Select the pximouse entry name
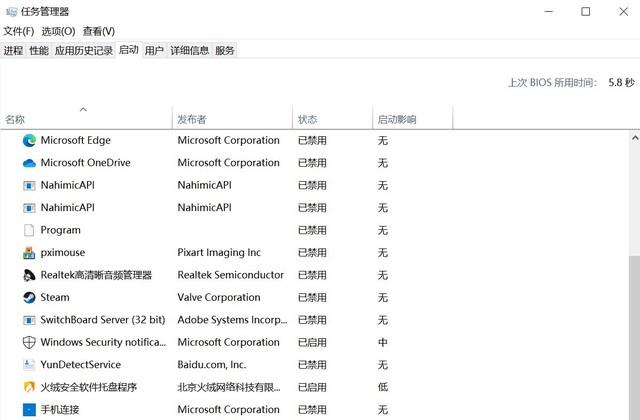 point(62,253)
